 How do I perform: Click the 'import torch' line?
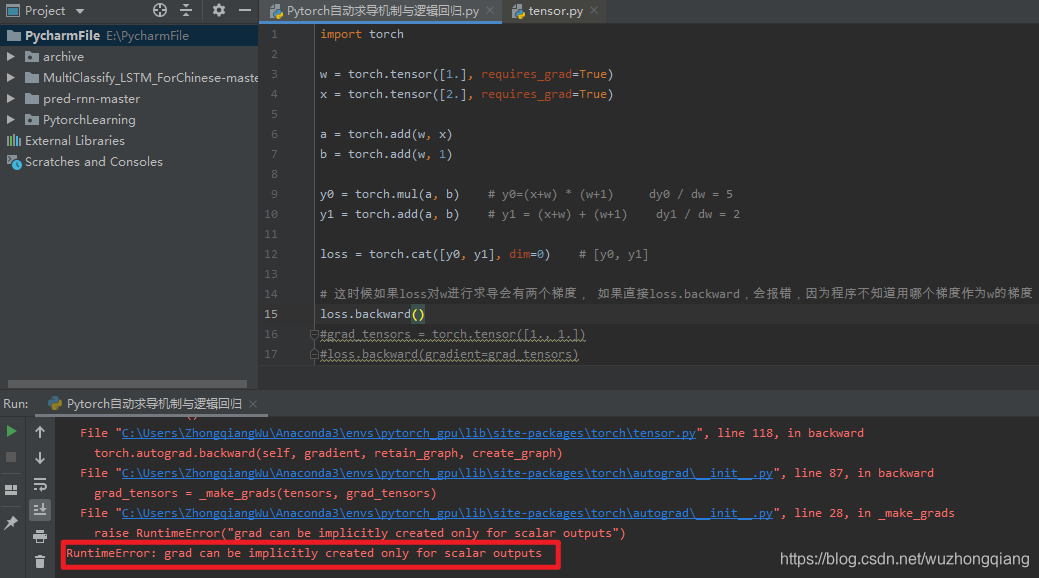click(362, 34)
